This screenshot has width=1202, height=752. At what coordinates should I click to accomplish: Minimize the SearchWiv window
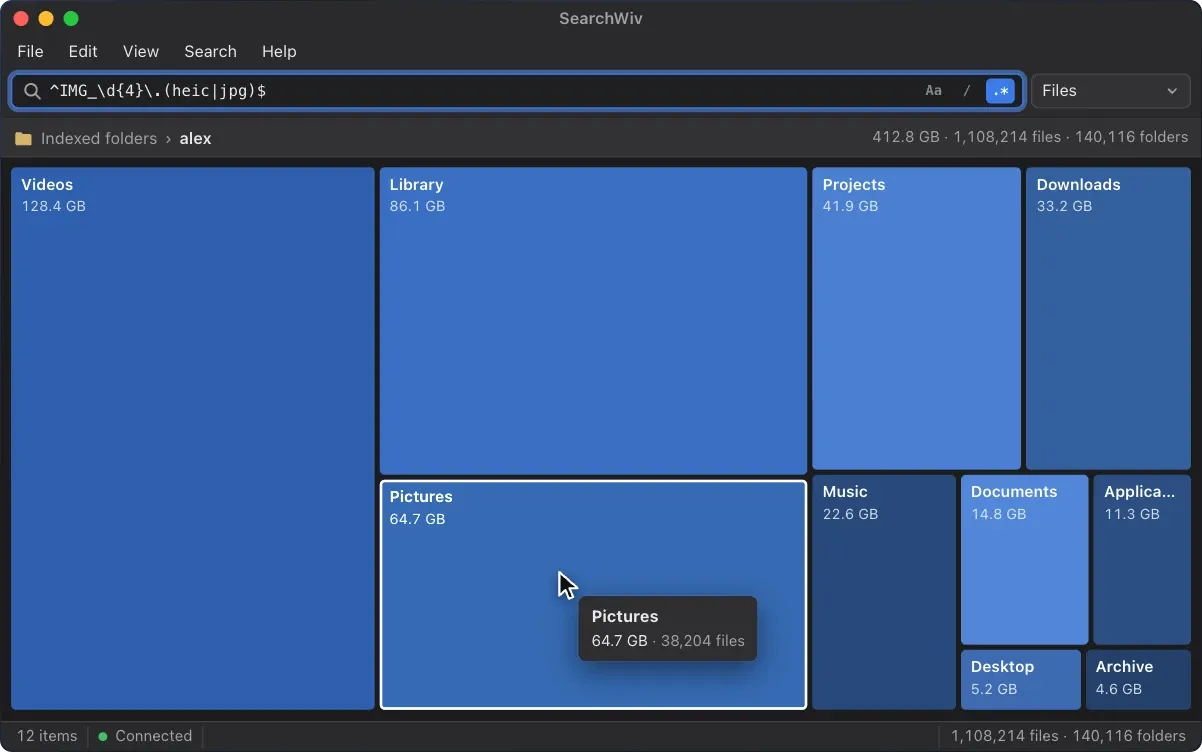click(45, 19)
